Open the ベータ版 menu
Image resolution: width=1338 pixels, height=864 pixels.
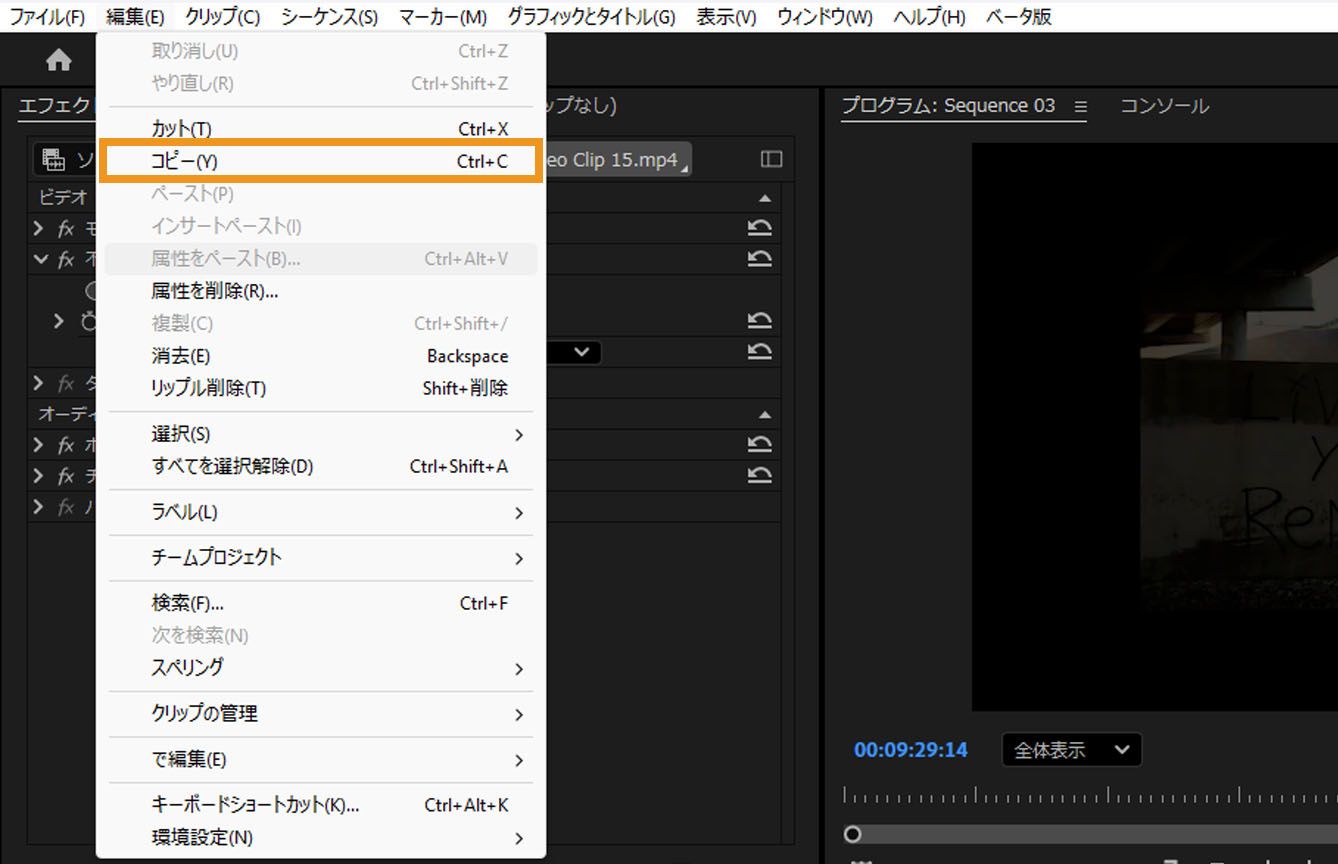(x=1019, y=17)
